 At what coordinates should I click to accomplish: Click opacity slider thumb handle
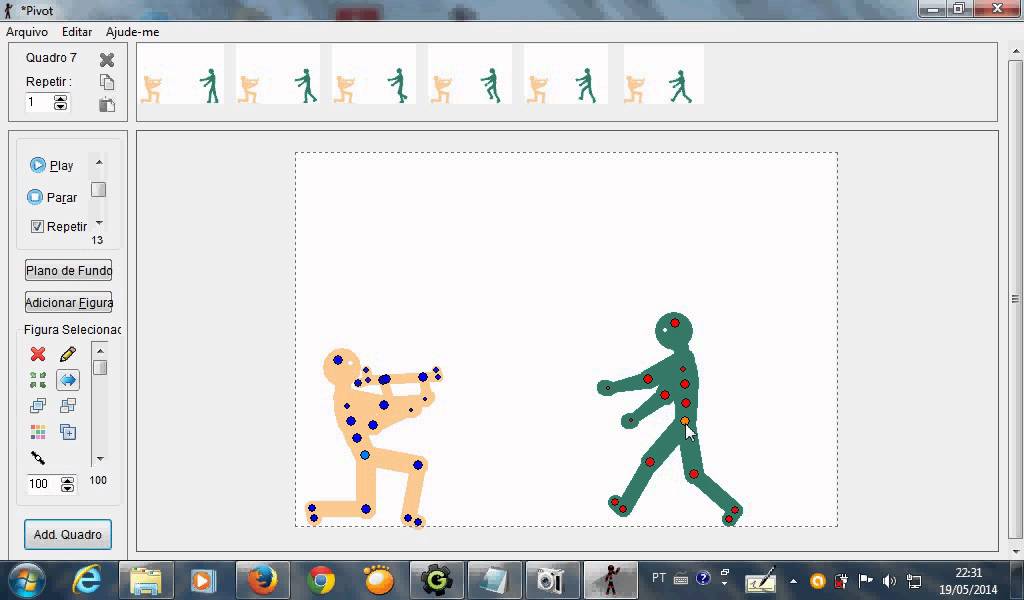pyautogui.click(x=100, y=367)
